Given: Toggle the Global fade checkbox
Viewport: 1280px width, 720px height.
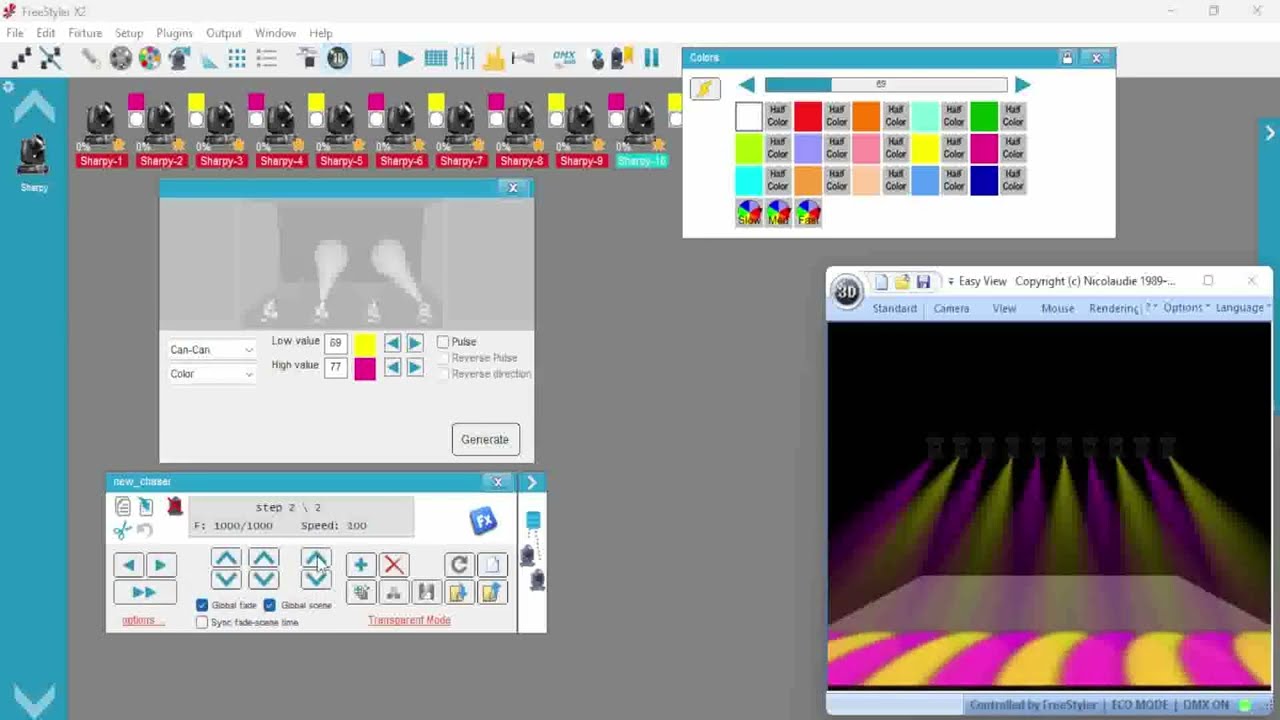Looking at the screenshot, I should pyautogui.click(x=202, y=605).
